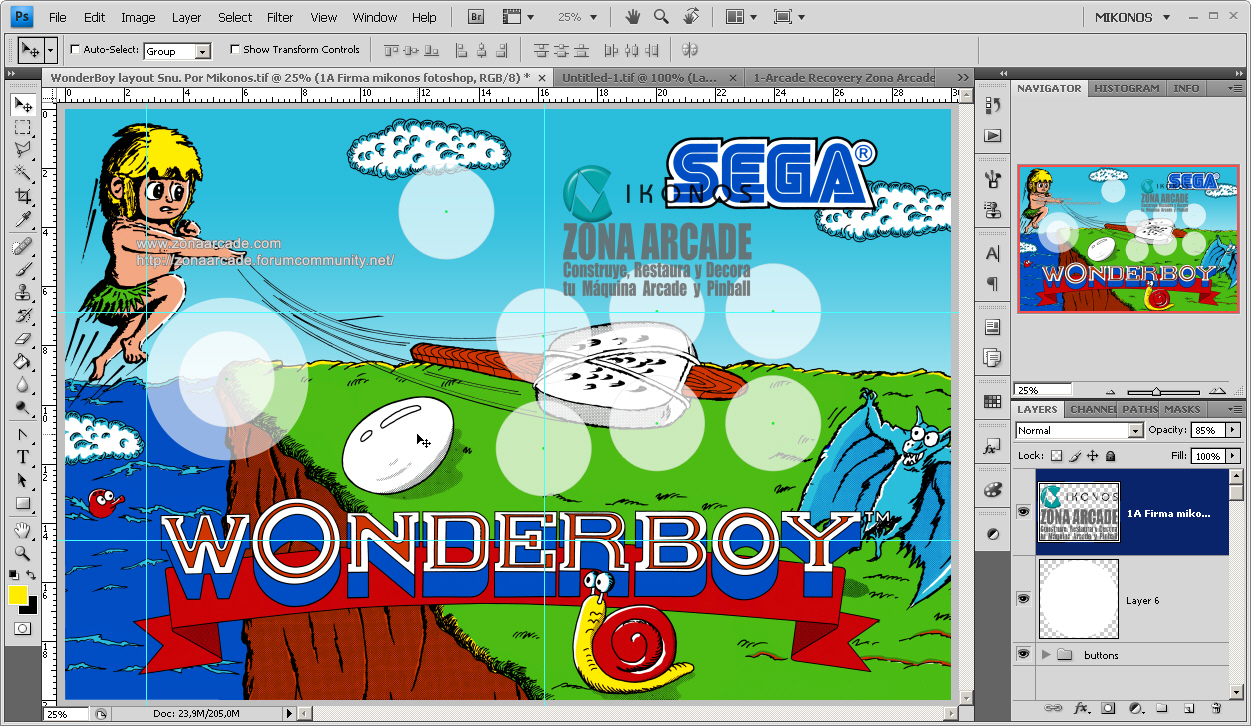1251x726 pixels.
Task: Open the MIKONOS workspace switcher
Action: point(1130,17)
